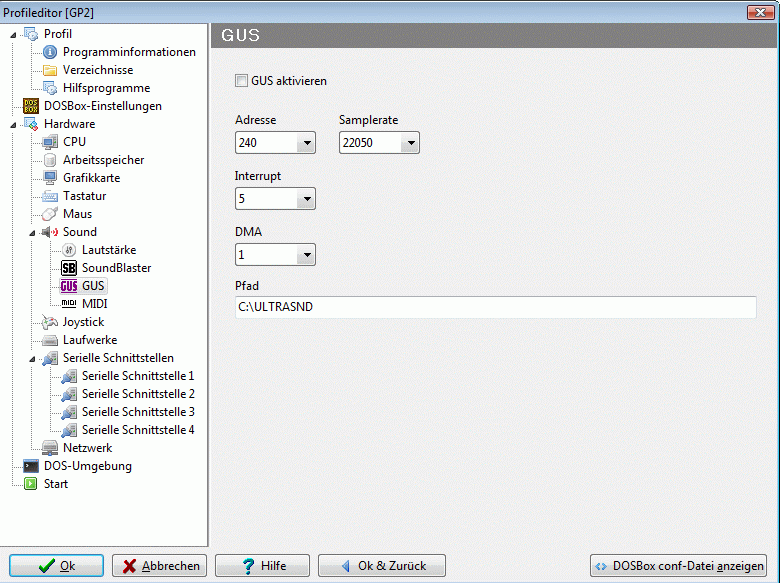Select the Hilfsprogramme label in the tree
The image size is (780, 583).
coord(106,88)
